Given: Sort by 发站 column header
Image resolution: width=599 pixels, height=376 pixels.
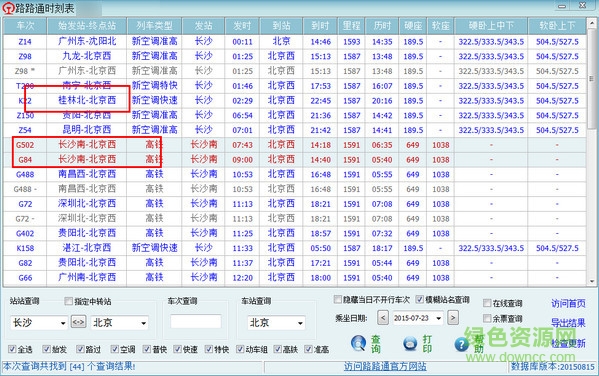Looking at the screenshot, I should point(204,26).
